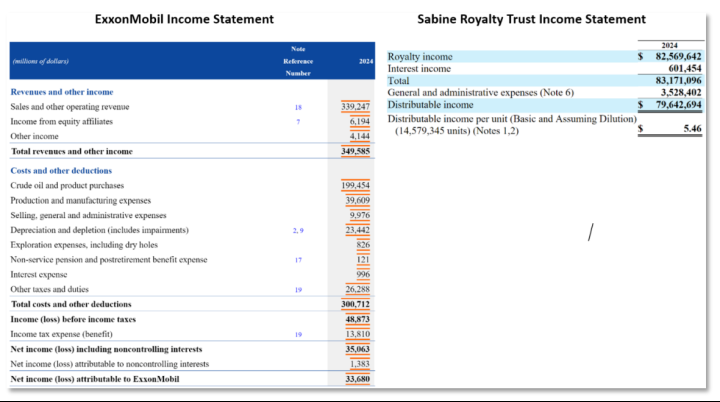Open note reference 18 link

point(298,107)
